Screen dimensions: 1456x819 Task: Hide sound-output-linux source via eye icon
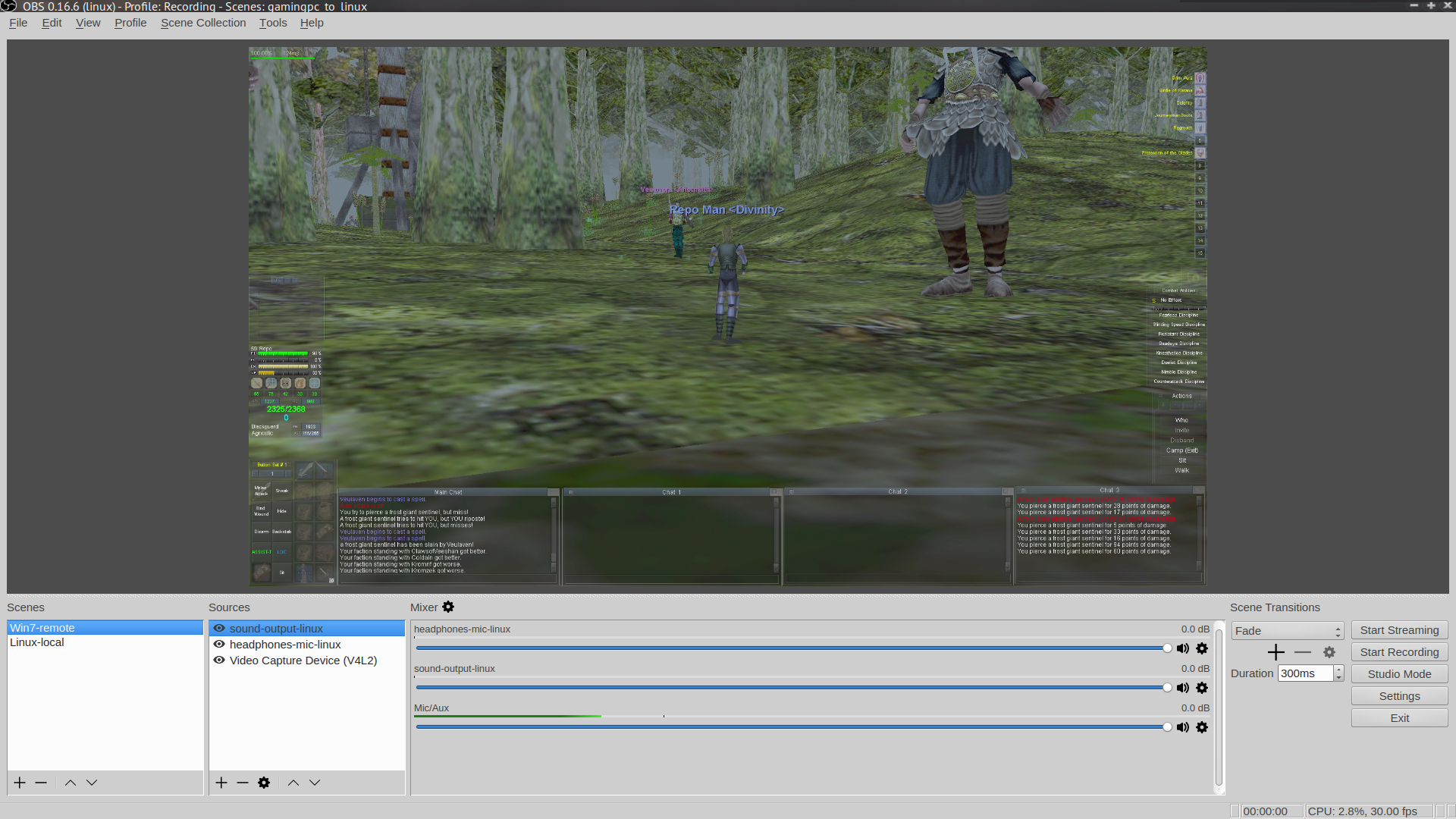tap(219, 629)
